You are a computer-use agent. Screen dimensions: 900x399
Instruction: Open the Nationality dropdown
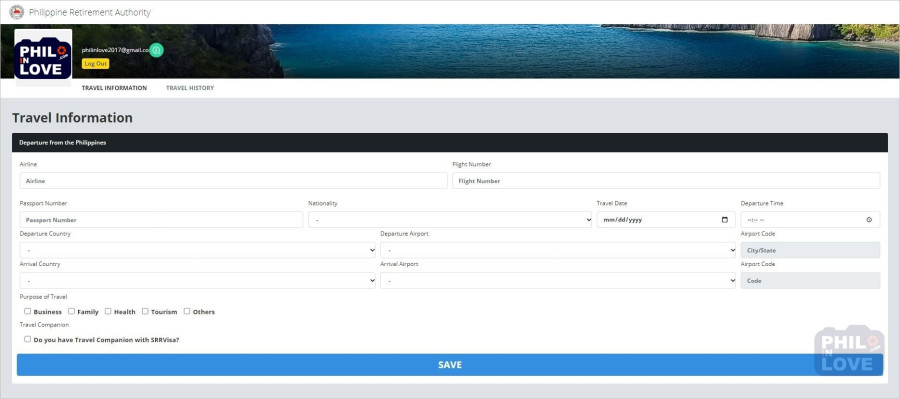coord(450,220)
